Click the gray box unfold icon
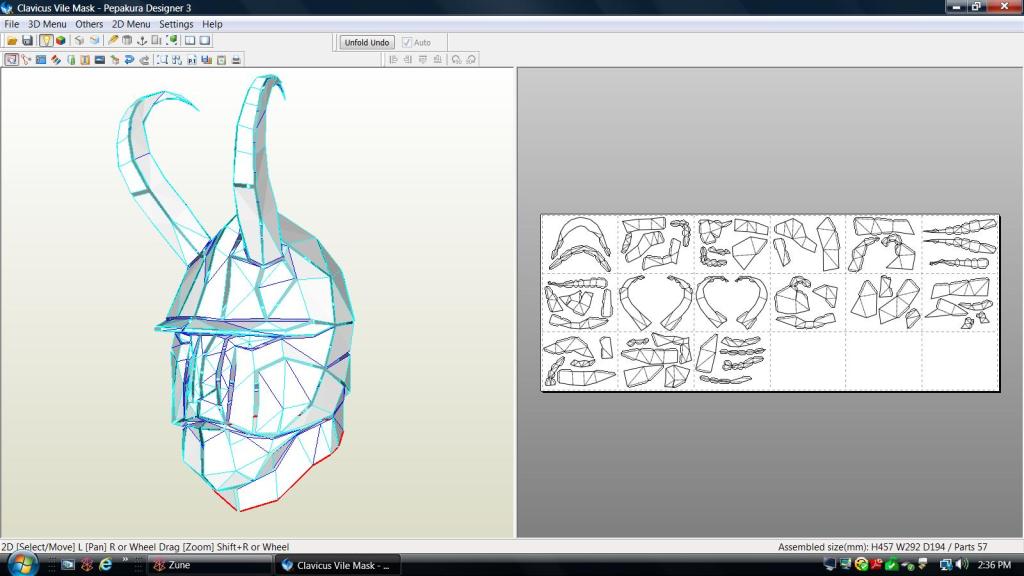The height and width of the screenshot is (576, 1024). [79, 40]
